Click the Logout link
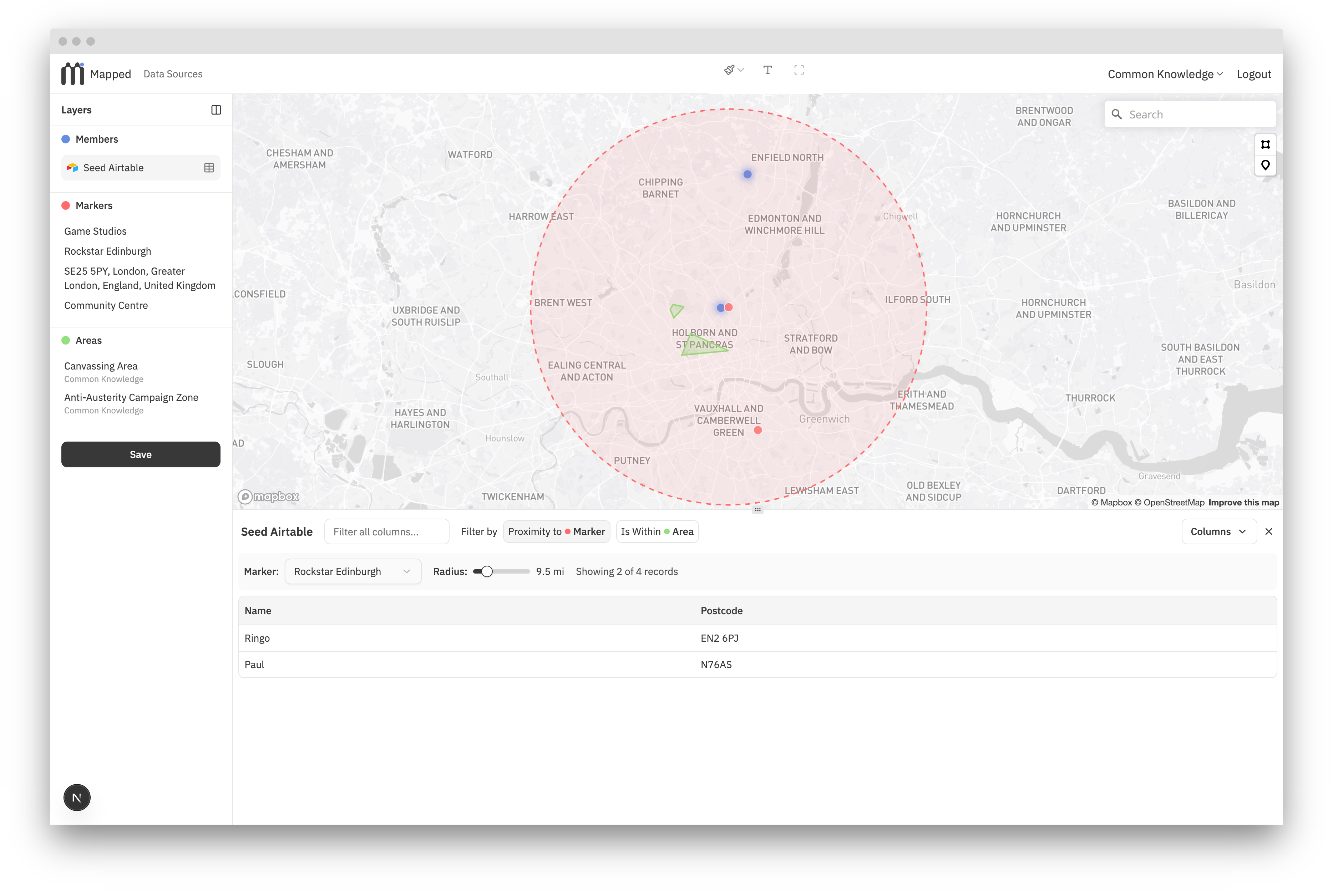Screen dimensions: 1333x896 pyautogui.click(x=1253, y=74)
